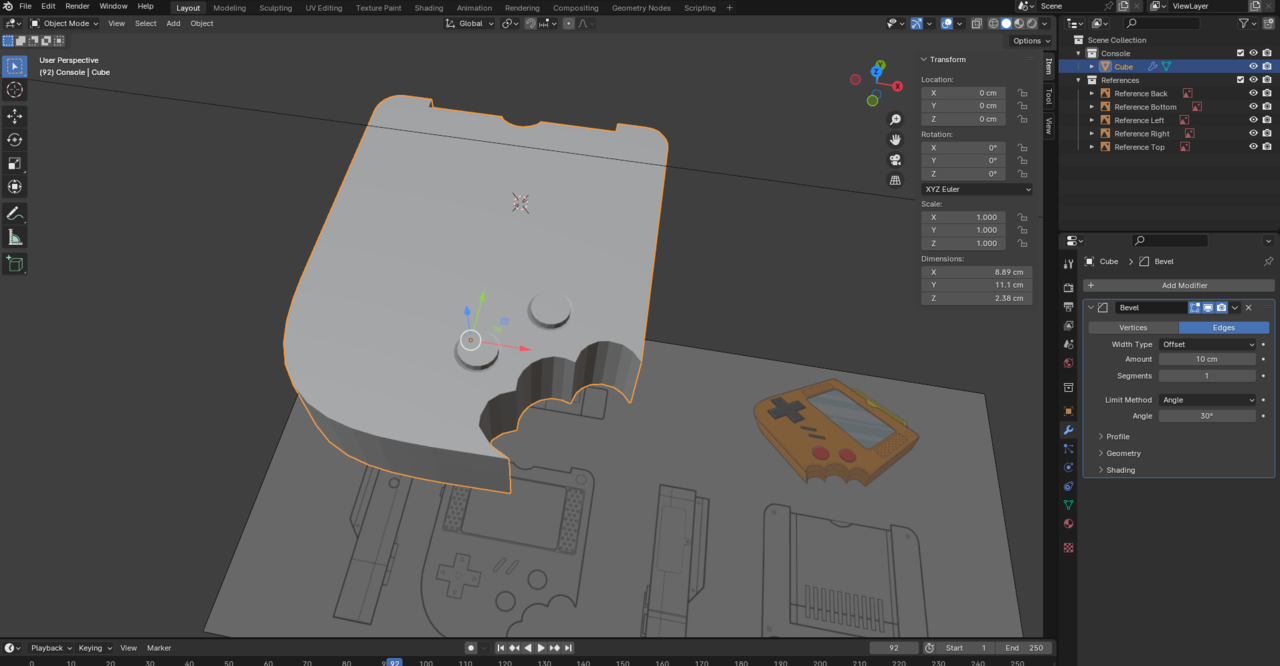The width and height of the screenshot is (1280, 666).
Task: Toggle visibility of the Cube object
Action: (x=1253, y=66)
